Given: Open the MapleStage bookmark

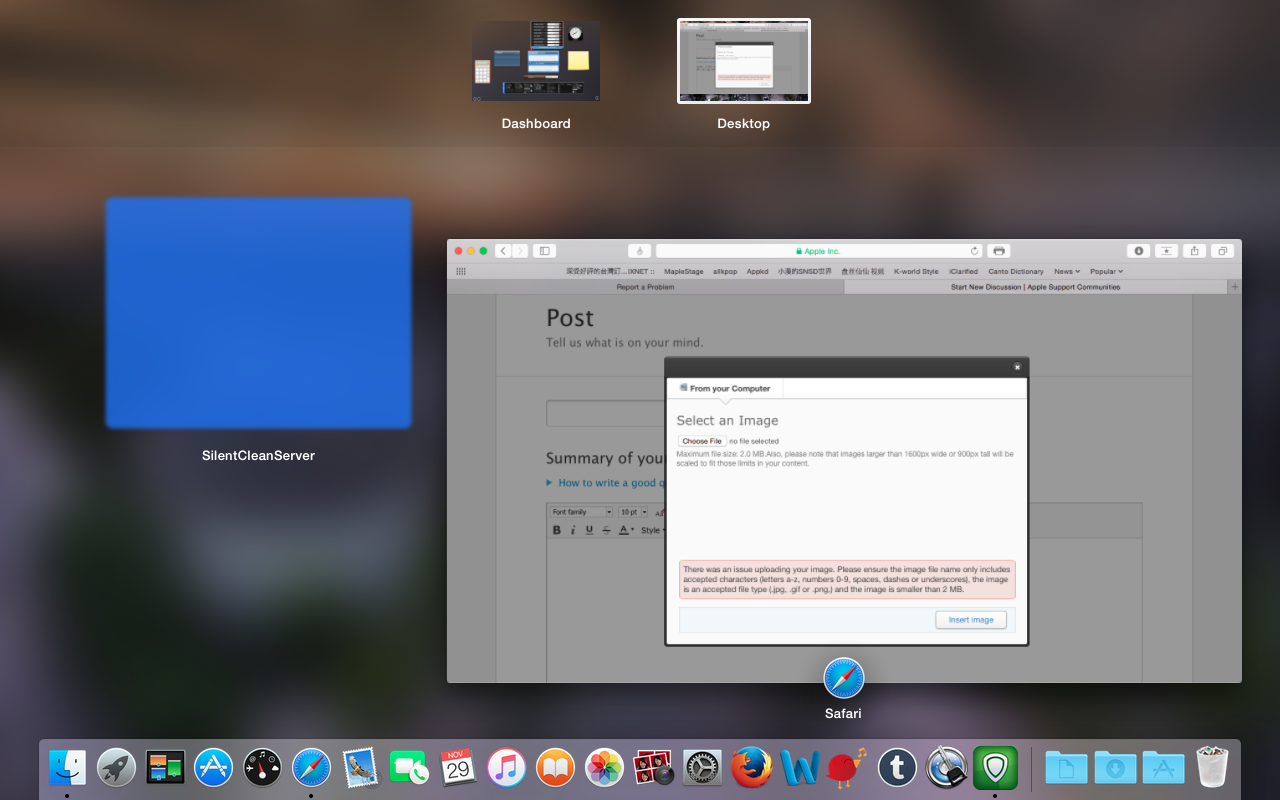Looking at the screenshot, I should [x=684, y=271].
